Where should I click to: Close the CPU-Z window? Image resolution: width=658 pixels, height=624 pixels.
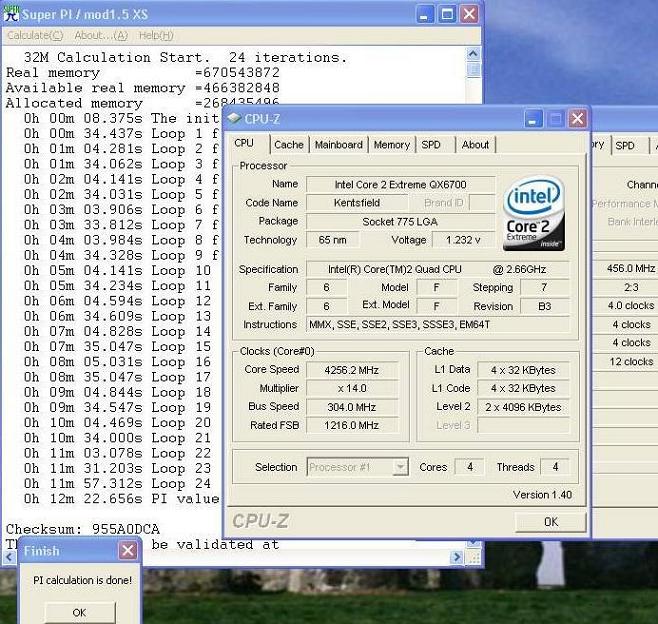tap(577, 119)
